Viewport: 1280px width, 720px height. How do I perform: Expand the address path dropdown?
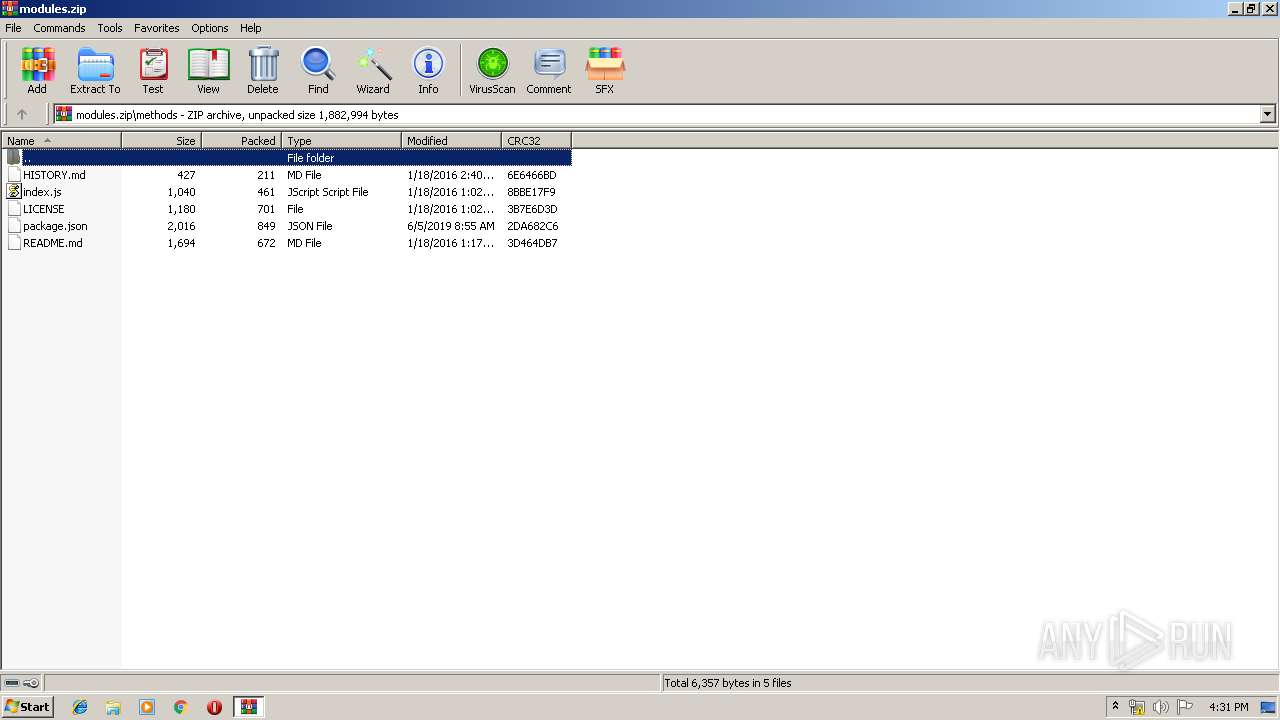coord(1267,114)
